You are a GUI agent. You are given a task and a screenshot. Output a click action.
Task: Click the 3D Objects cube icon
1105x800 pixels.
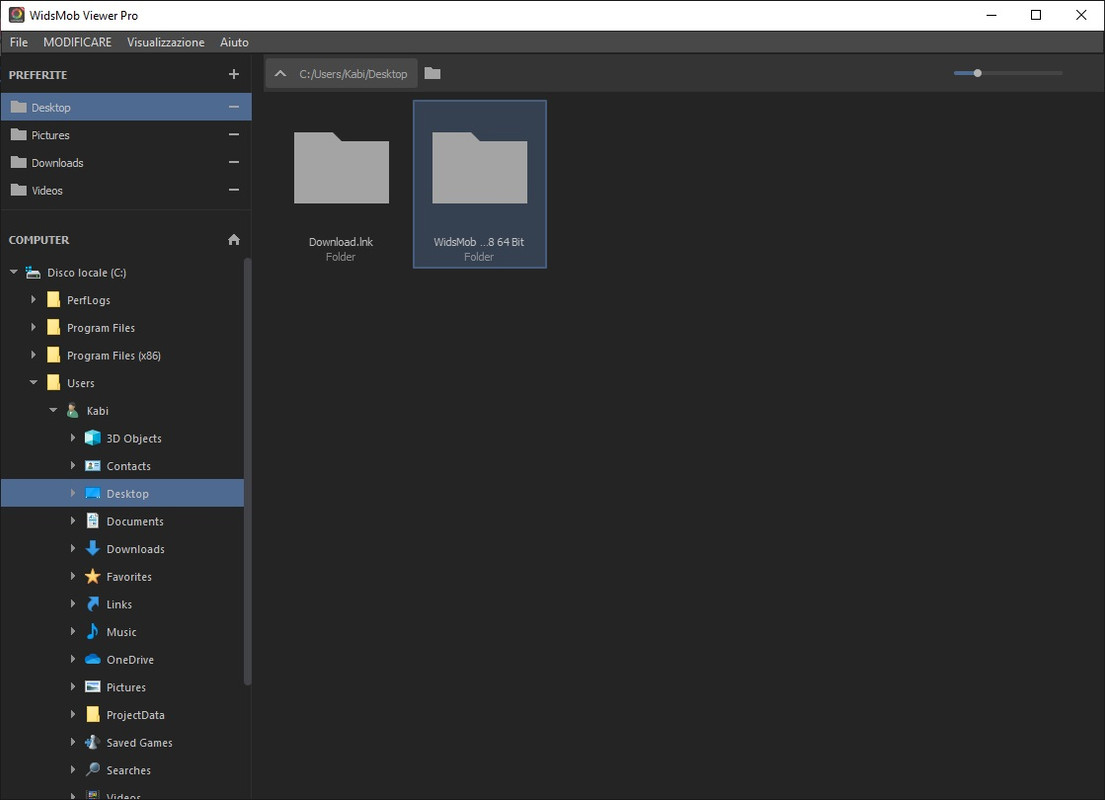pyautogui.click(x=92, y=438)
